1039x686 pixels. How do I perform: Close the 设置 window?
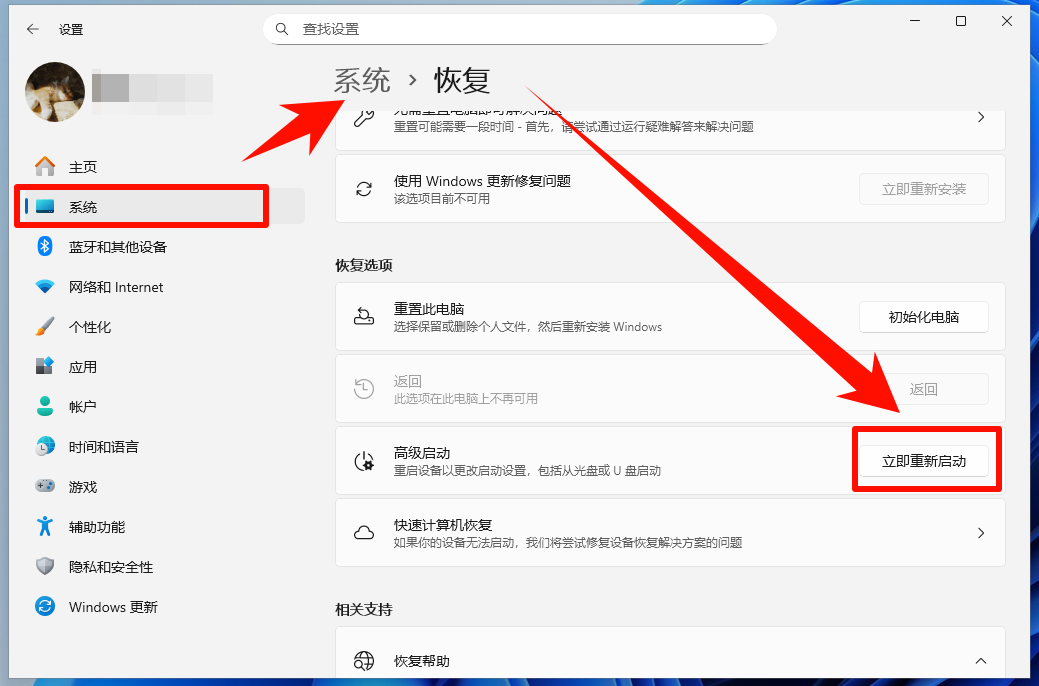tap(1007, 21)
